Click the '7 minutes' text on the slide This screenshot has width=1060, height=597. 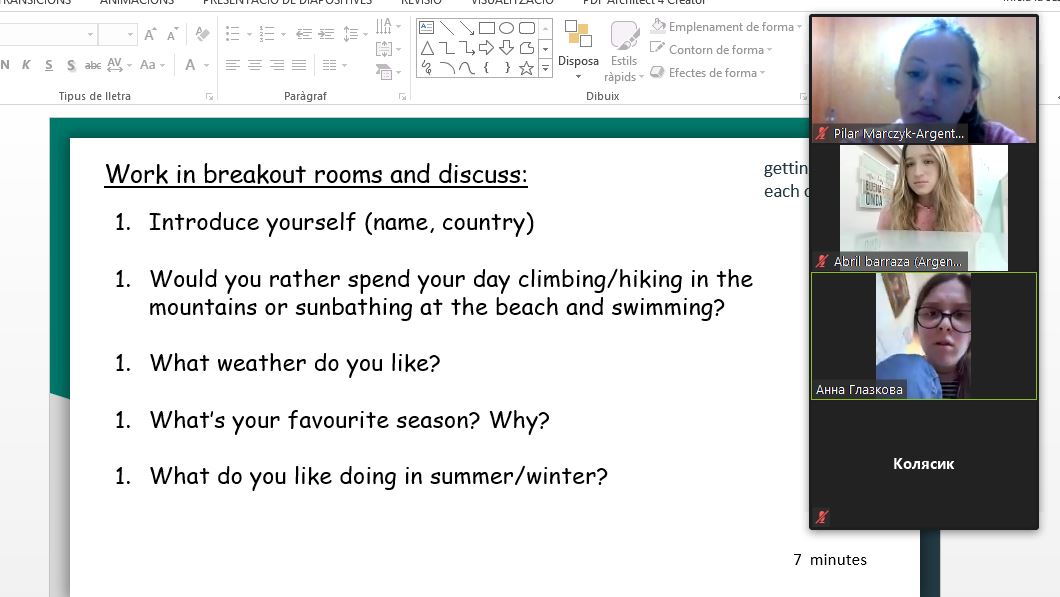(830, 560)
